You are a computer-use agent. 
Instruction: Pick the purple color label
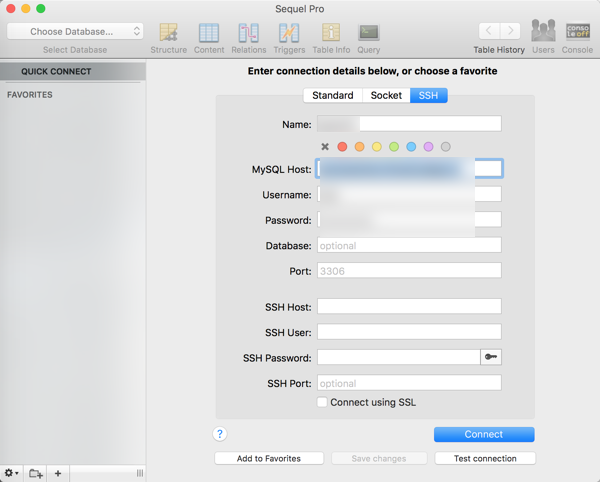428,147
